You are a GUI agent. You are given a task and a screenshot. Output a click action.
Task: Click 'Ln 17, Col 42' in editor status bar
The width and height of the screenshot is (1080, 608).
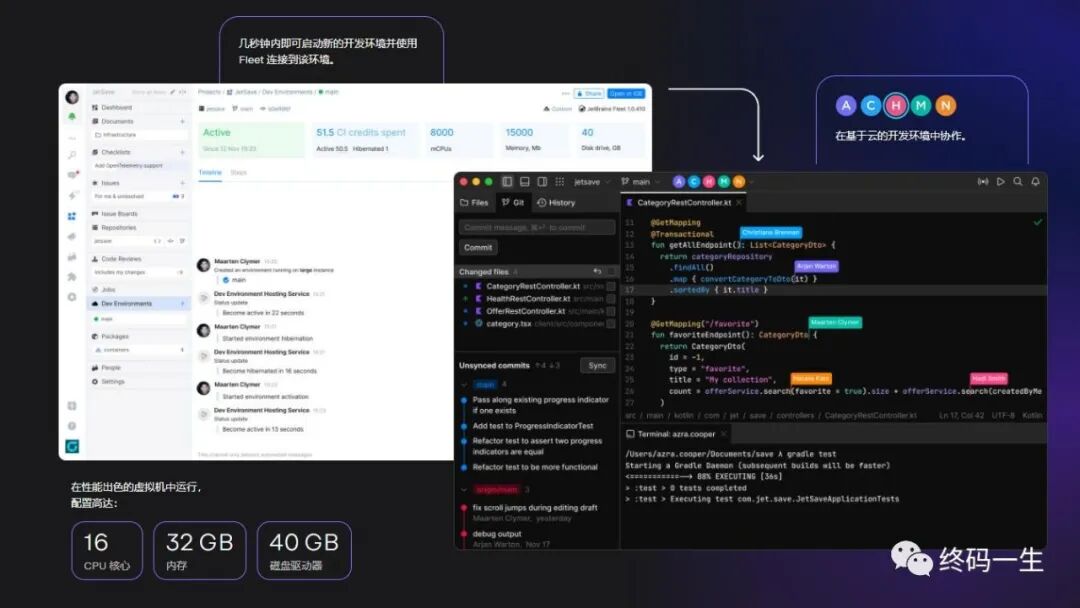tap(962, 415)
